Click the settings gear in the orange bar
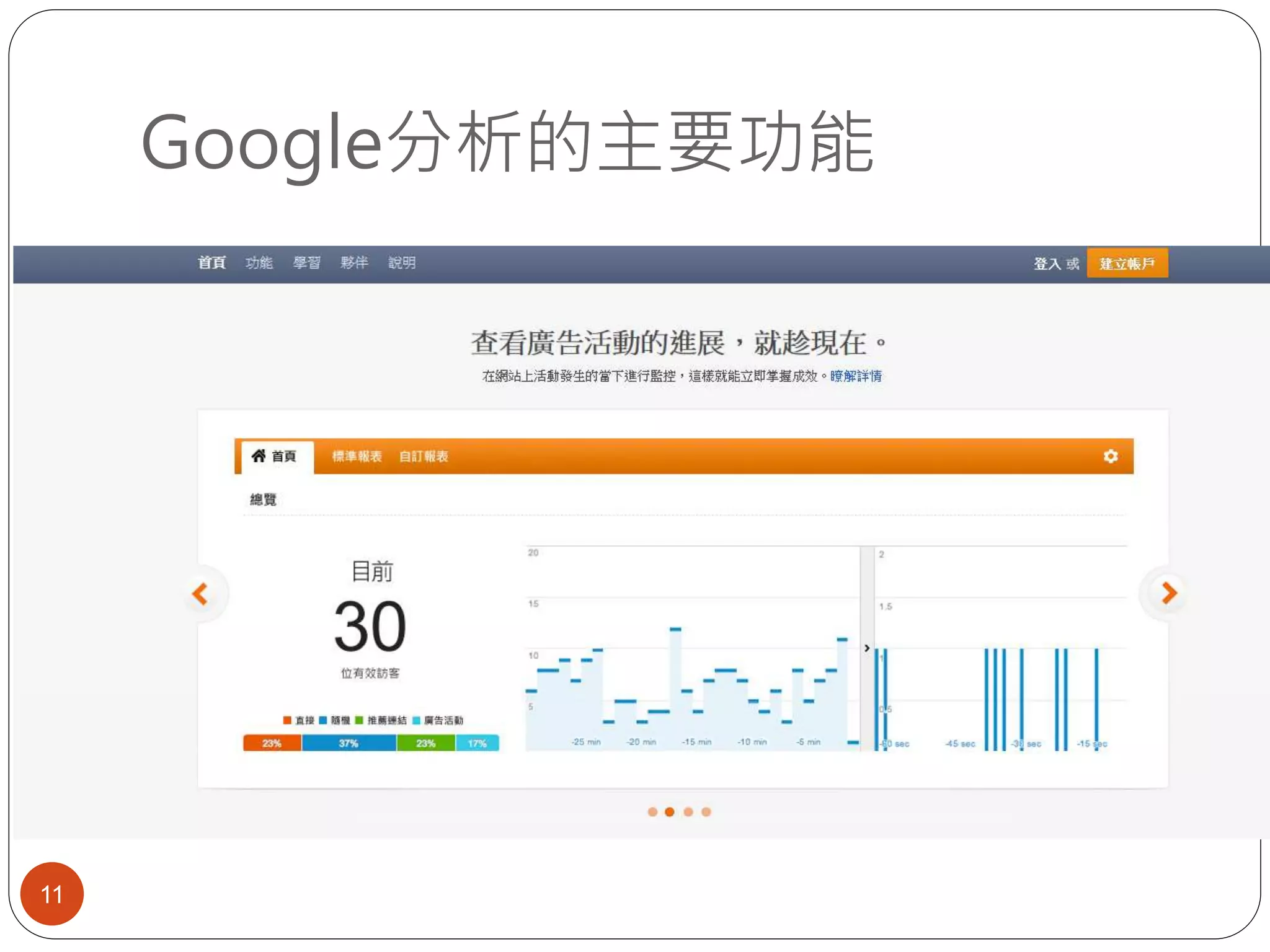This screenshot has height=952, width=1270. click(x=1111, y=456)
